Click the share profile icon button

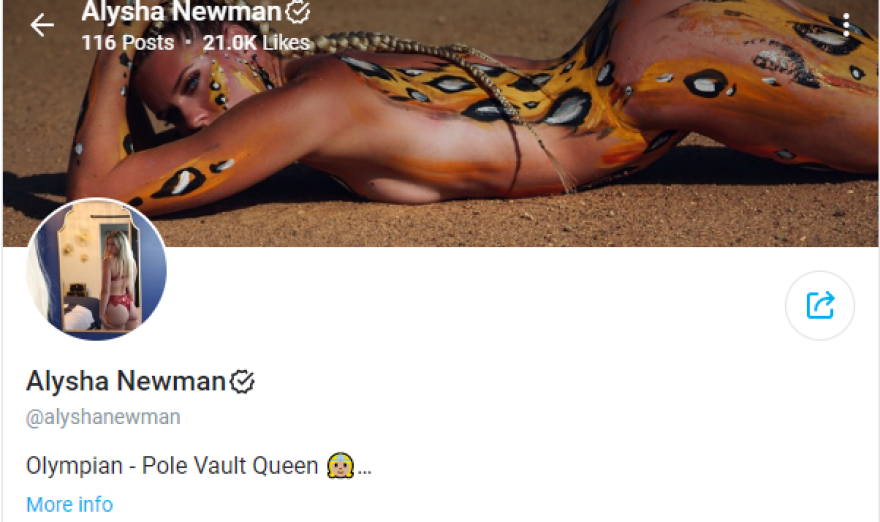point(820,305)
